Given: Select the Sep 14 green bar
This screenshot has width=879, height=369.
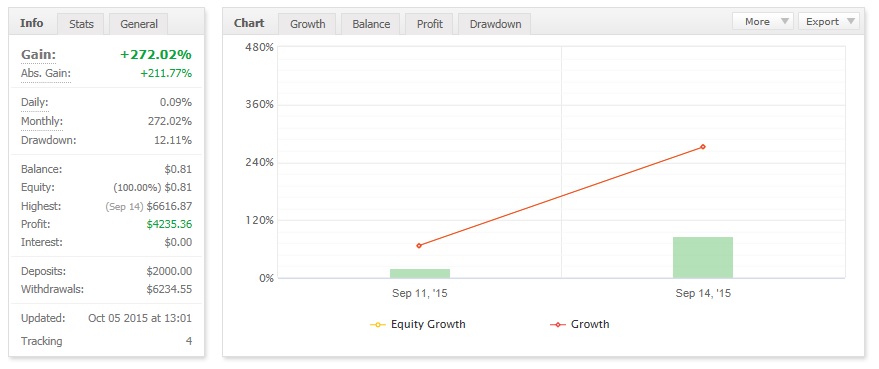Looking at the screenshot, I should pos(702,257).
